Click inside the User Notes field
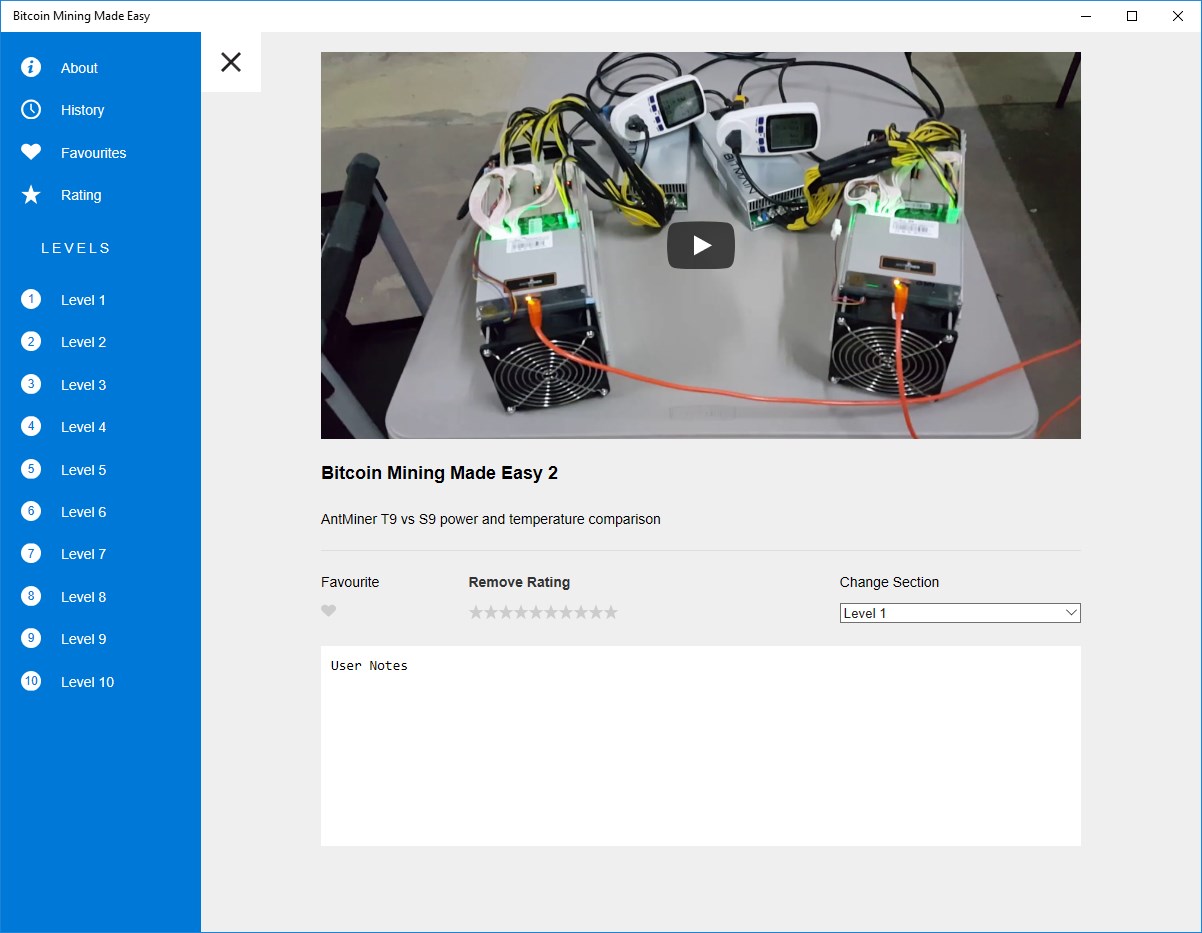Image resolution: width=1202 pixels, height=933 pixels. 700,745
